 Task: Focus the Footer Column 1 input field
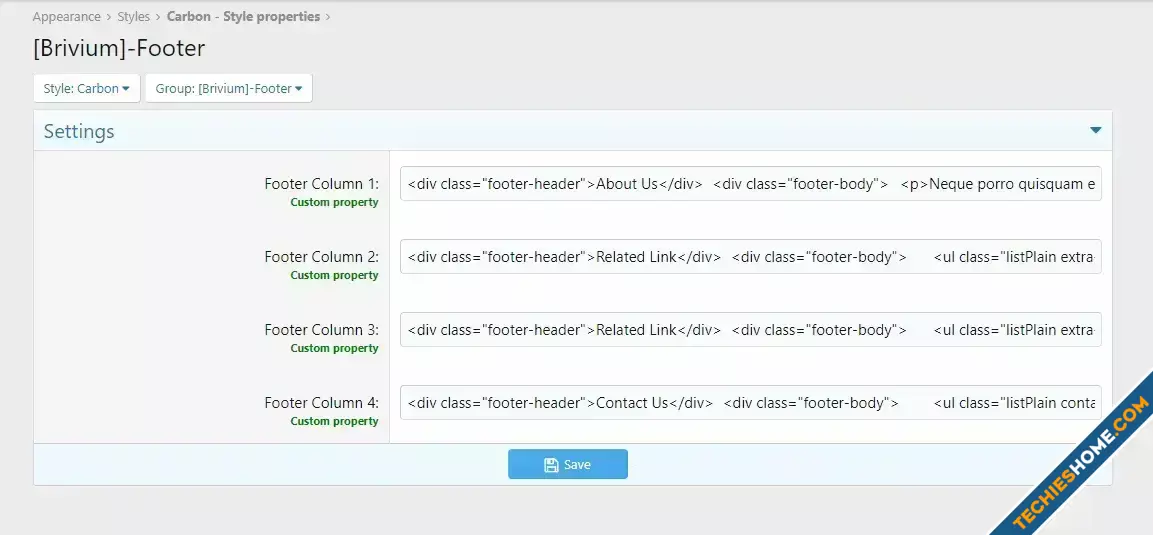tap(751, 184)
